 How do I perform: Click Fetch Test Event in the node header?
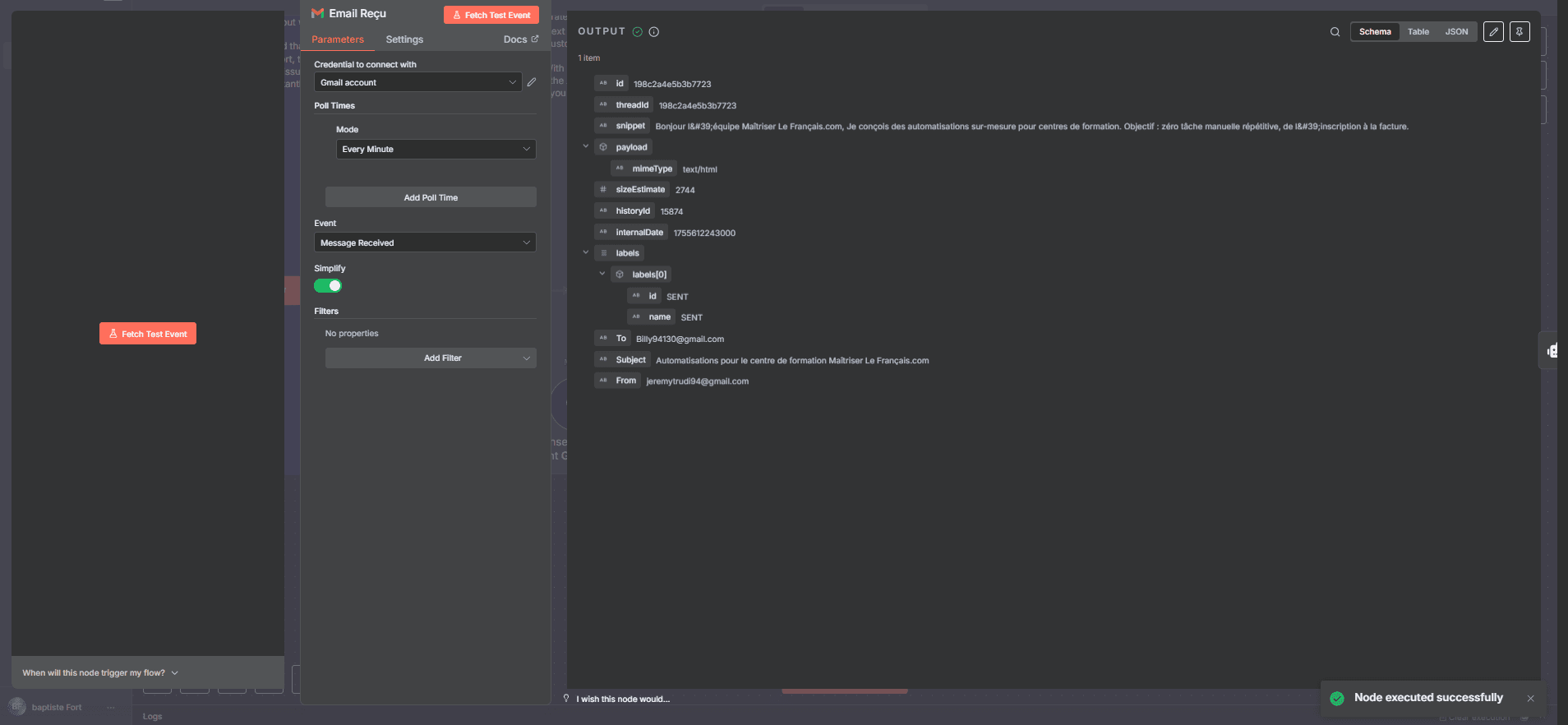coord(491,15)
